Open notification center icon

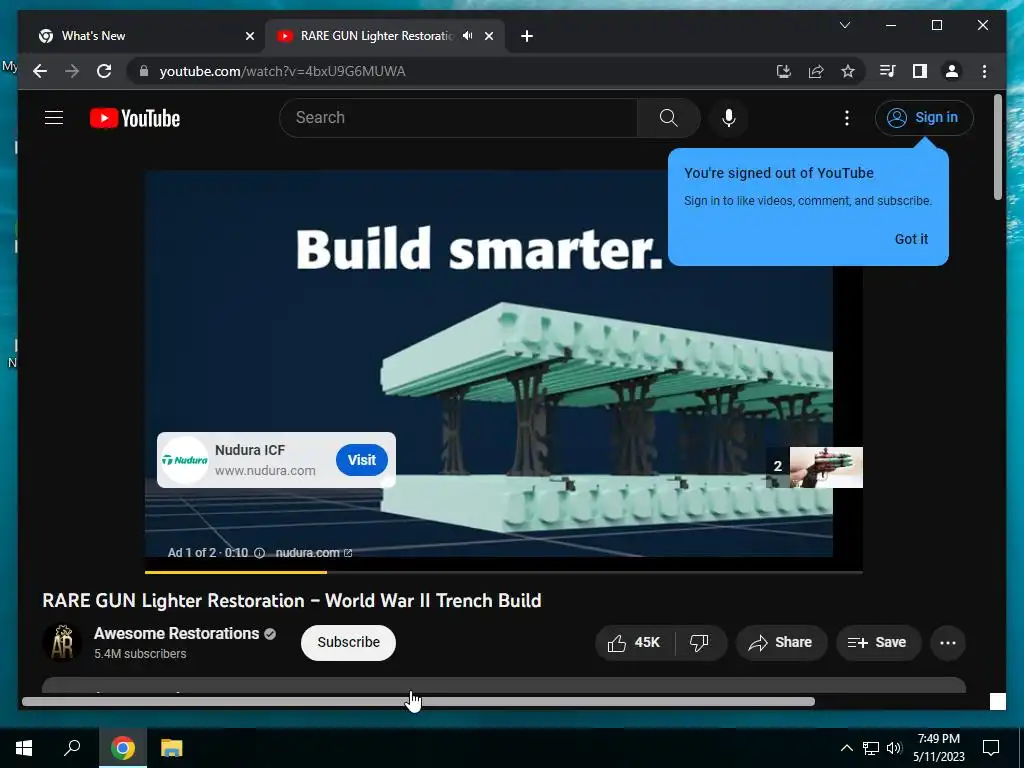tap(991, 748)
